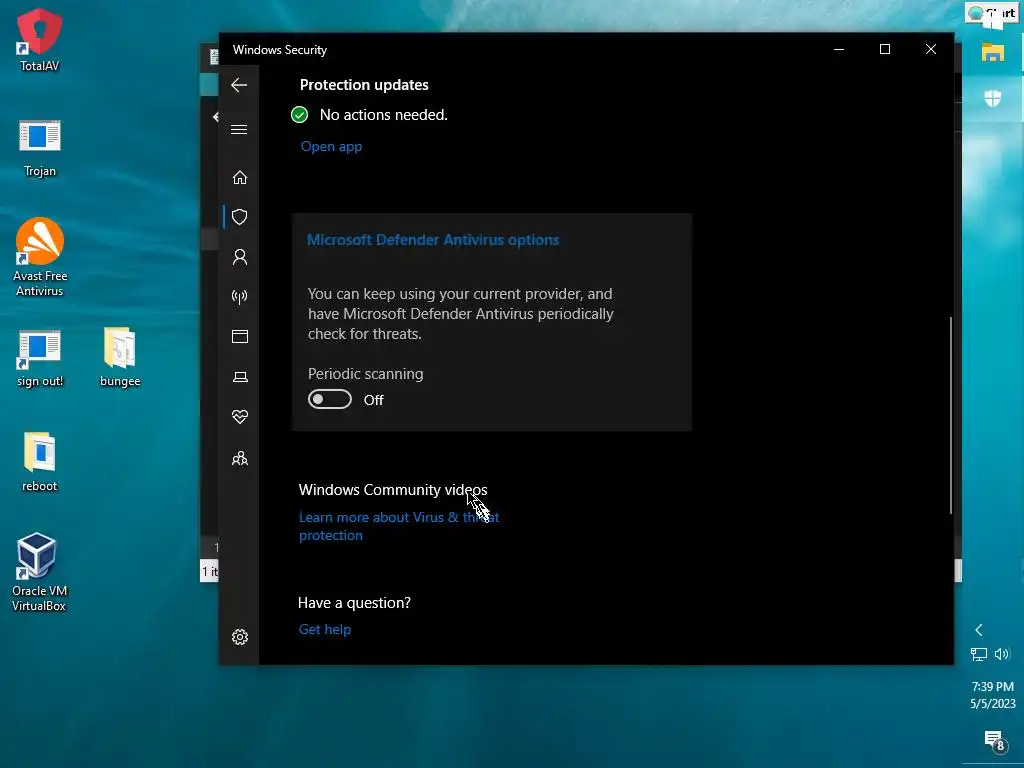Open the Home page in sidebar
Screen dimensions: 1024x768
tap(240, 178)
